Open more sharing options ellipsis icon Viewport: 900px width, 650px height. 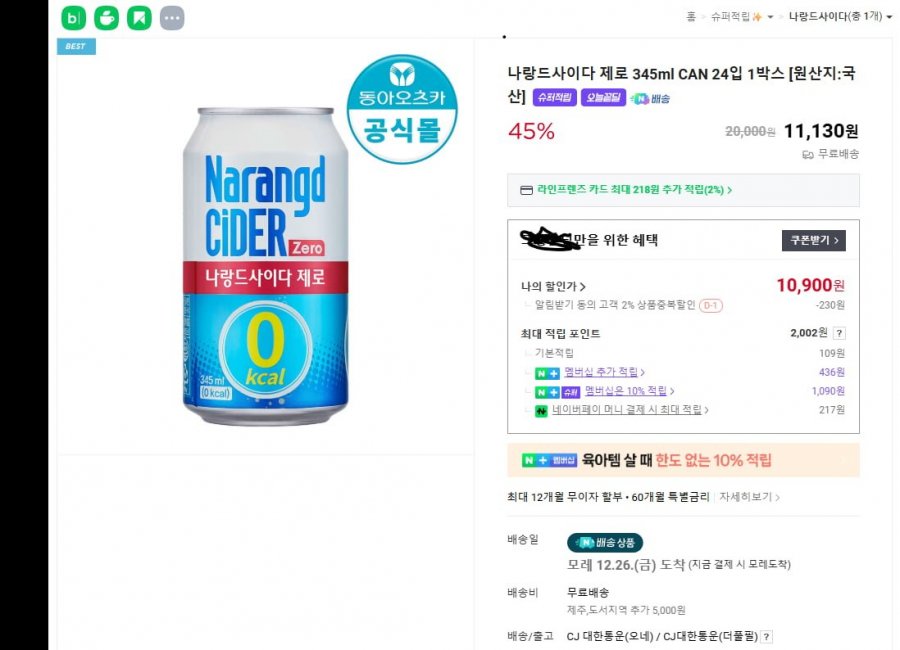[172, 18]
